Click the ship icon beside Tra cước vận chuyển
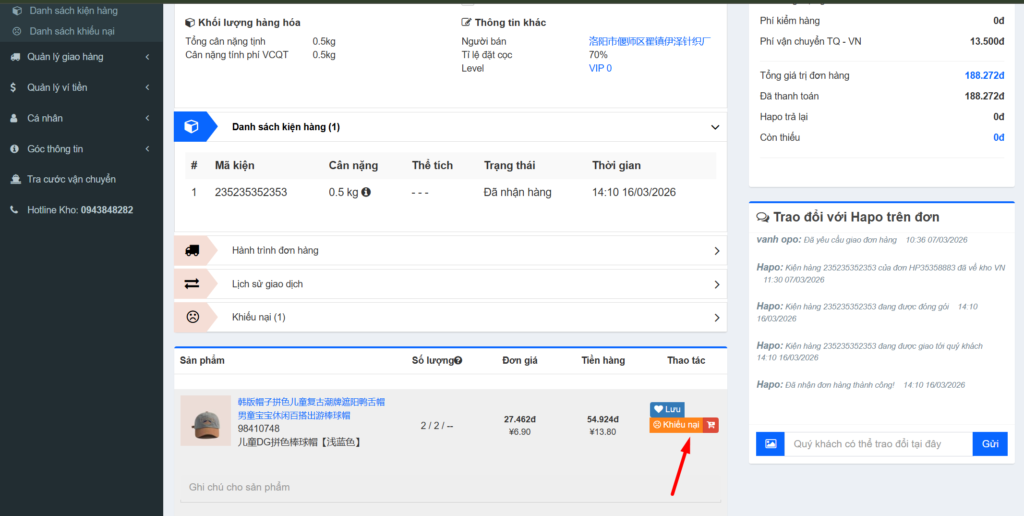1024x516 pixels. 14,179
